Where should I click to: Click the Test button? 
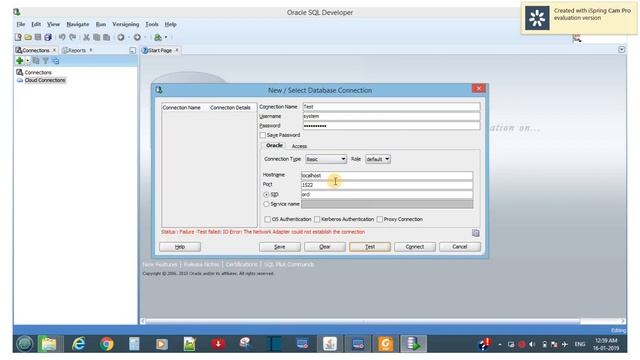[370, 247]
